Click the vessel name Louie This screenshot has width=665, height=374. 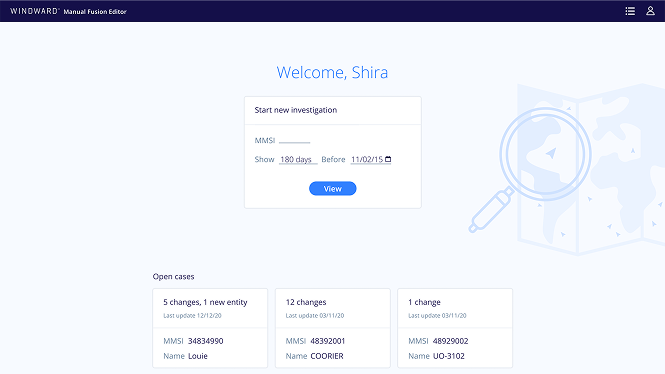pyautogui.click(x=198, y=356)
